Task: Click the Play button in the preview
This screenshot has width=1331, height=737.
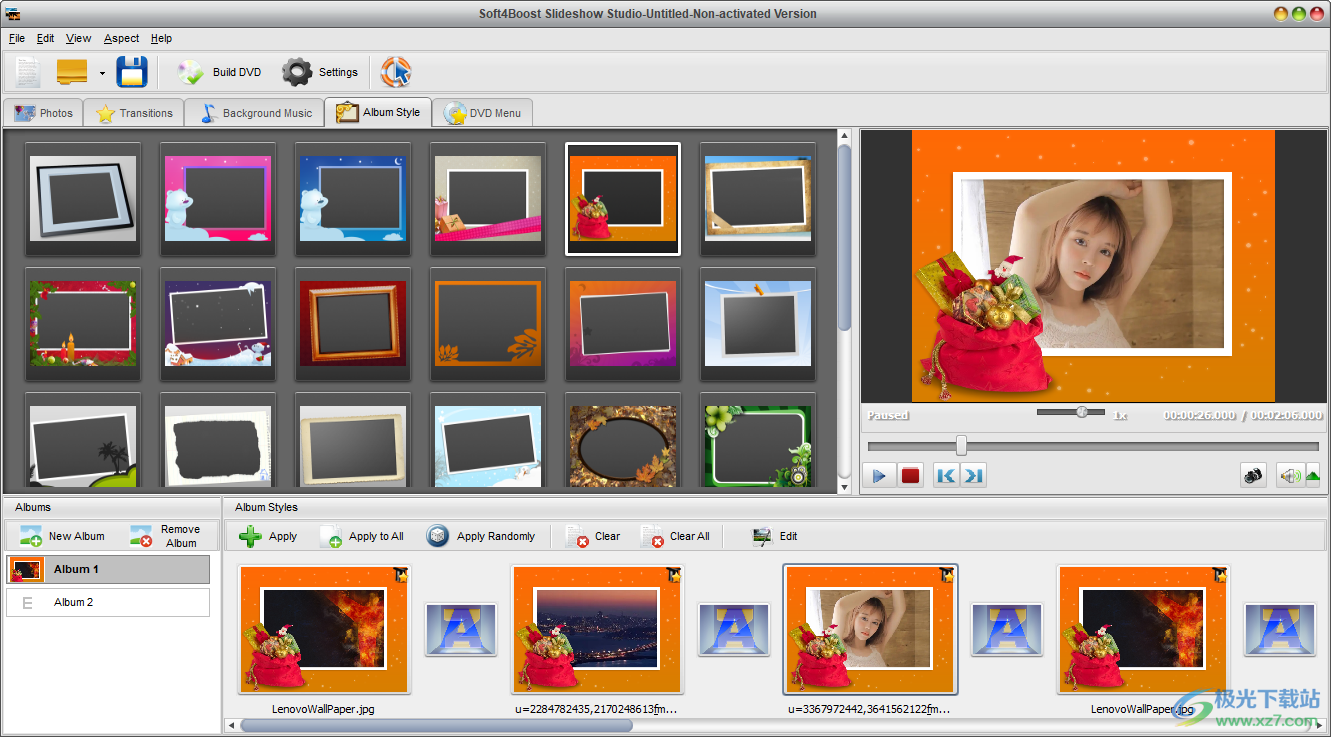Action: pyautogui.click(x=879, y=475)
